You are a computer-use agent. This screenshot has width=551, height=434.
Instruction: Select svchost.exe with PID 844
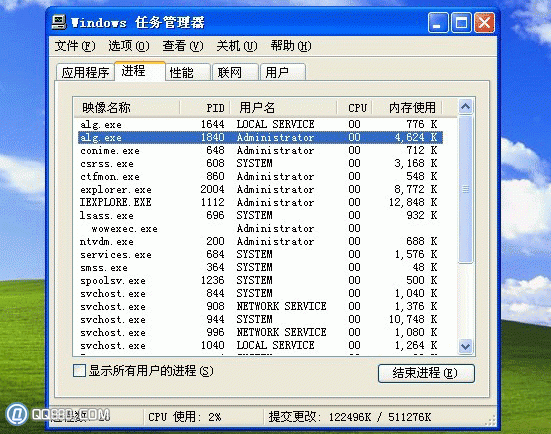(x=260, y=293)
